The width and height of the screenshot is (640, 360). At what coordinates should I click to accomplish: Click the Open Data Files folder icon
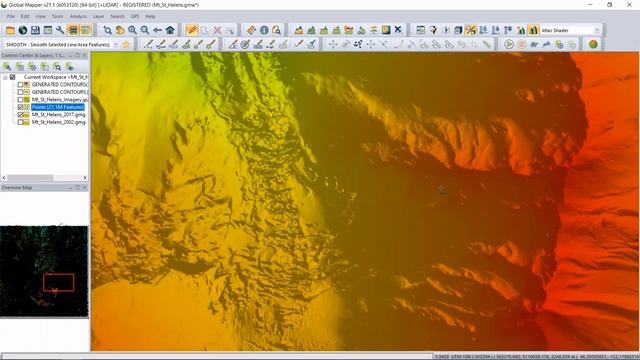(10, 30)
